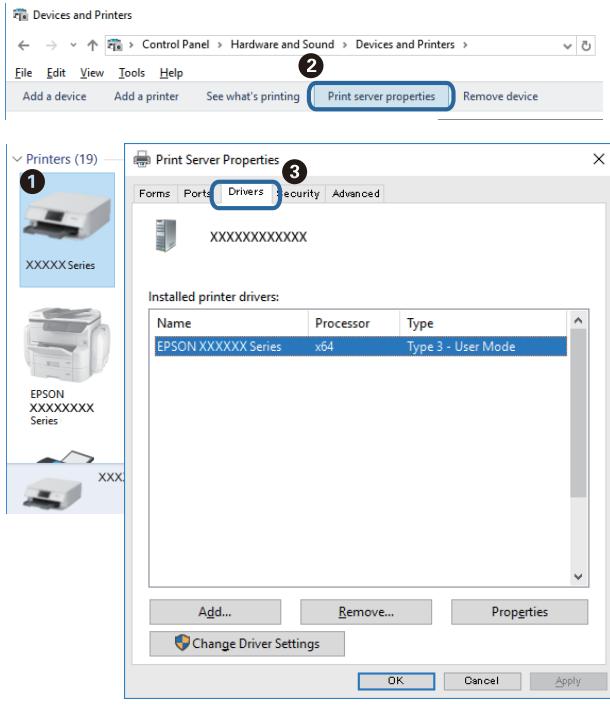The image size is (610, 706).
Task: Click the driver Properties button
Action: click(x=520, y=612)
